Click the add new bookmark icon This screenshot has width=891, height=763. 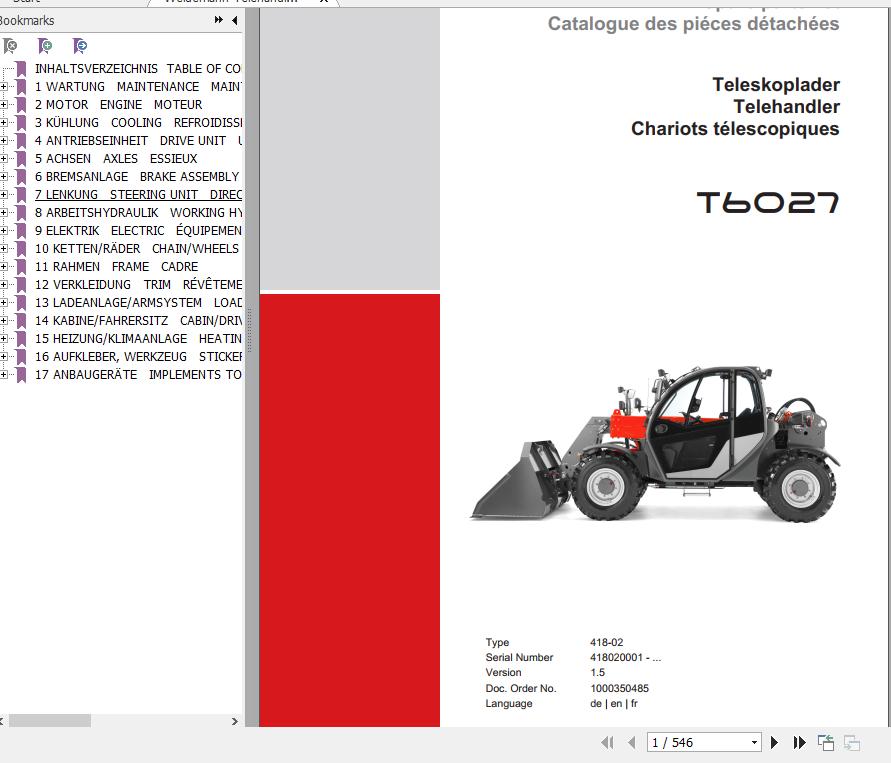coord(45,45)
